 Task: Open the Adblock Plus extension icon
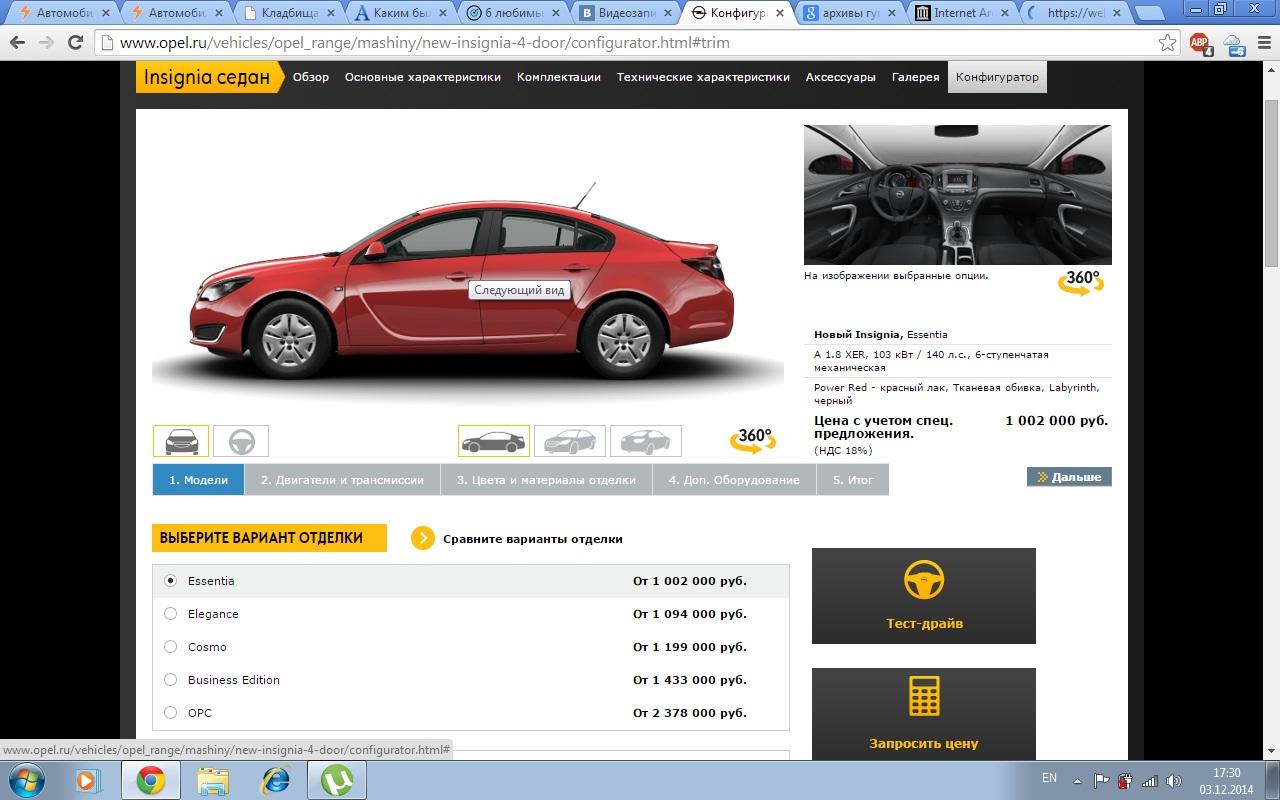point(1200,43)
